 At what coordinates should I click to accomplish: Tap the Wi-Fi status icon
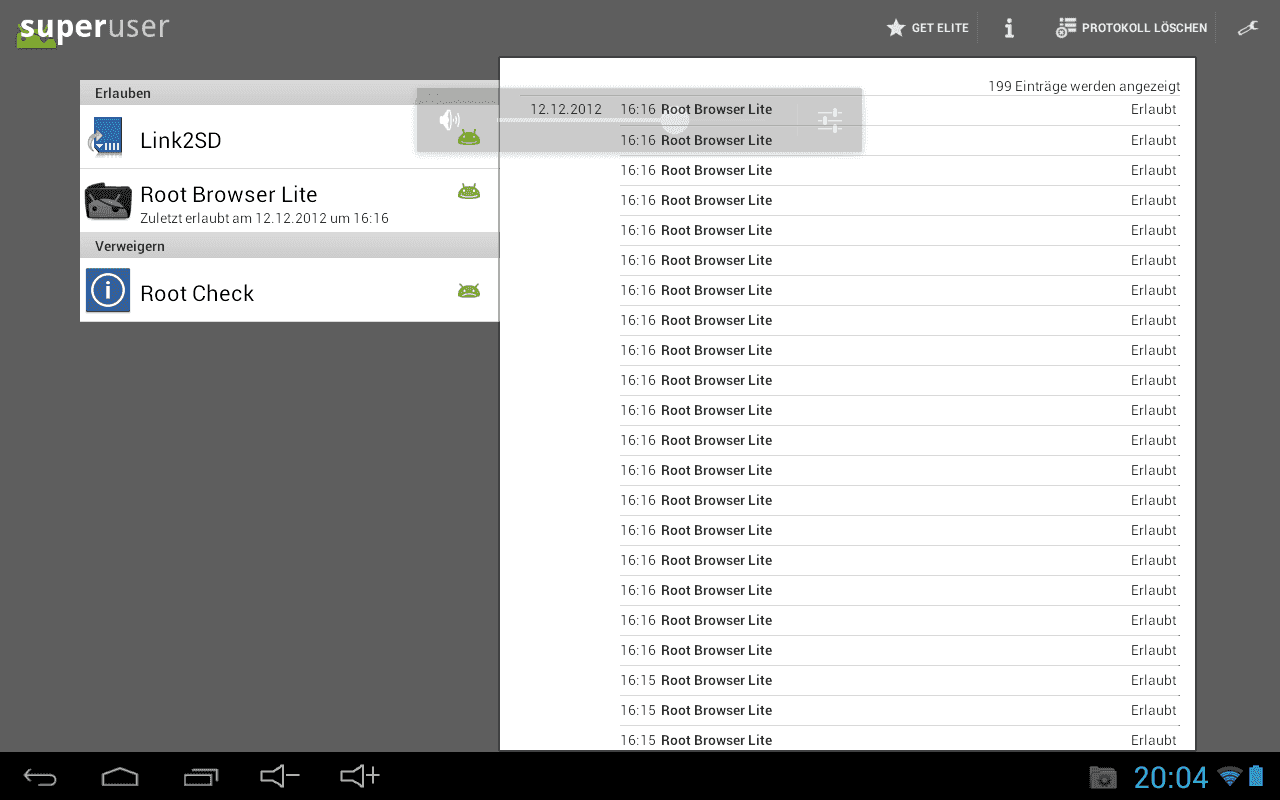point(1230,776)
